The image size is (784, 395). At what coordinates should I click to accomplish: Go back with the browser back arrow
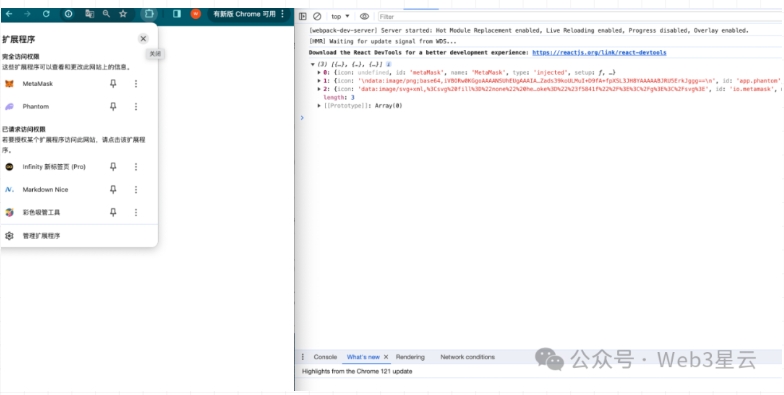tap(9, 14)
